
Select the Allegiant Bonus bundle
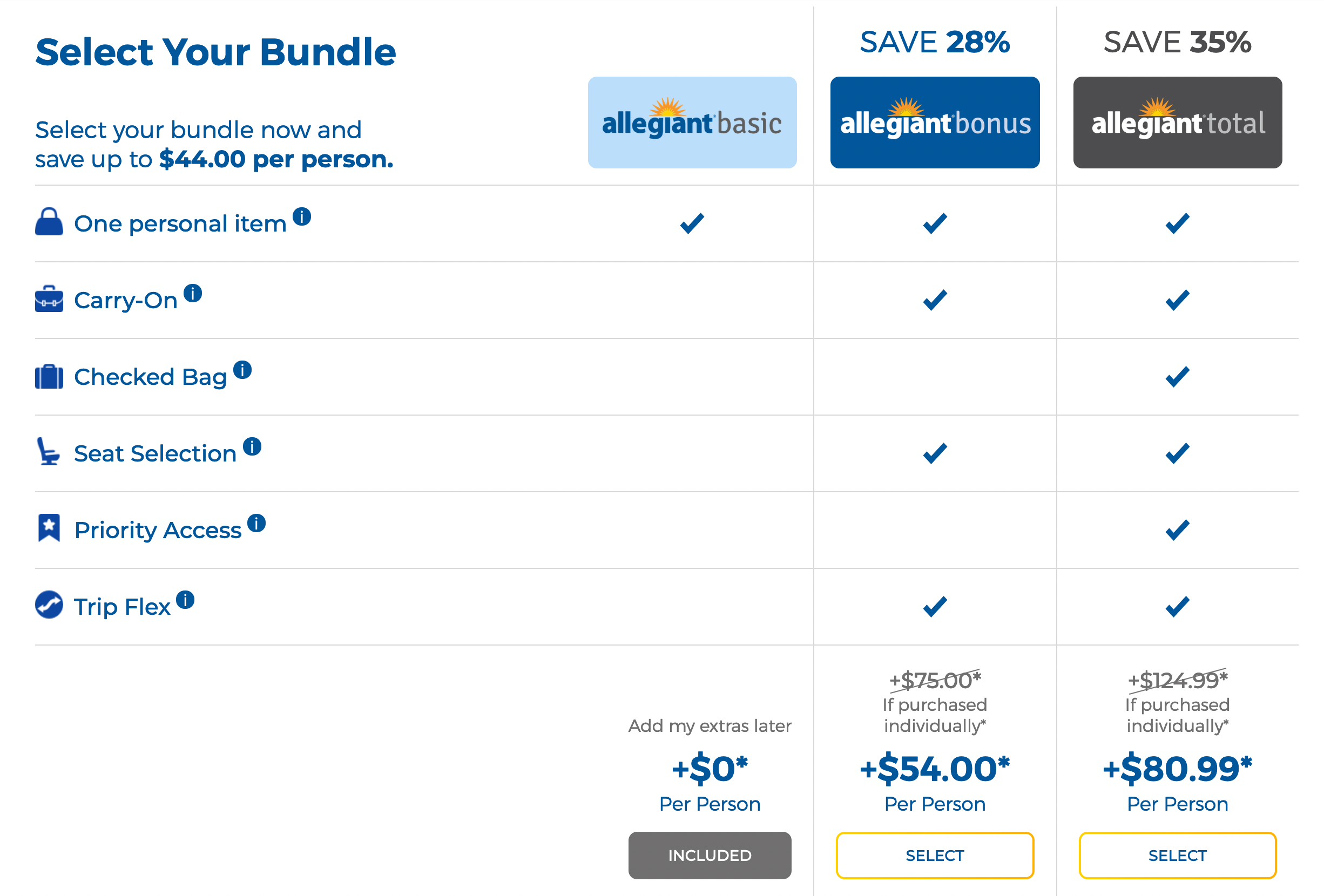[x=934, y=855]
